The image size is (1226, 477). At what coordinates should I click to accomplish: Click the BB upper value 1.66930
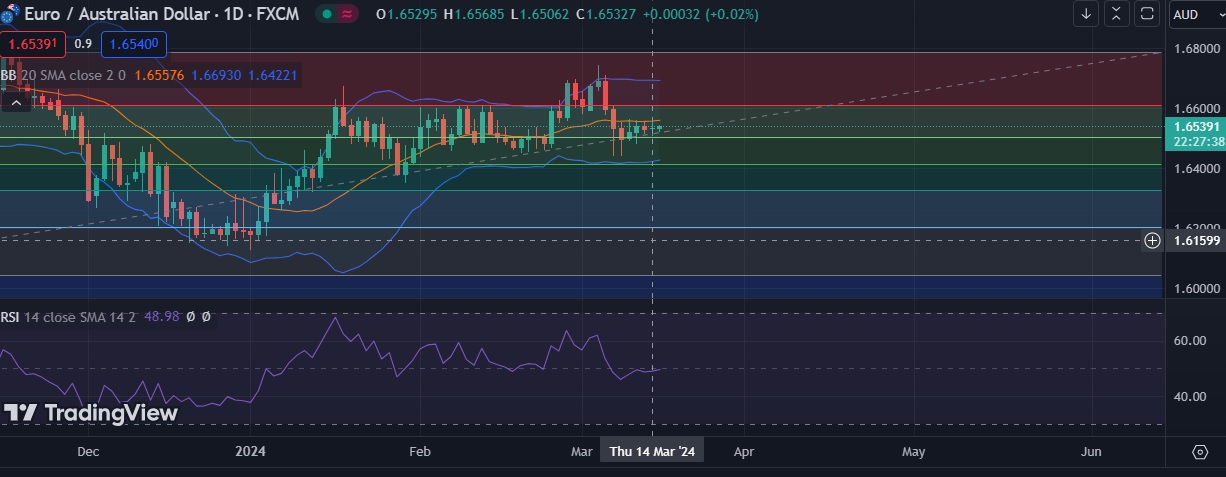click(x=216, y=75)
